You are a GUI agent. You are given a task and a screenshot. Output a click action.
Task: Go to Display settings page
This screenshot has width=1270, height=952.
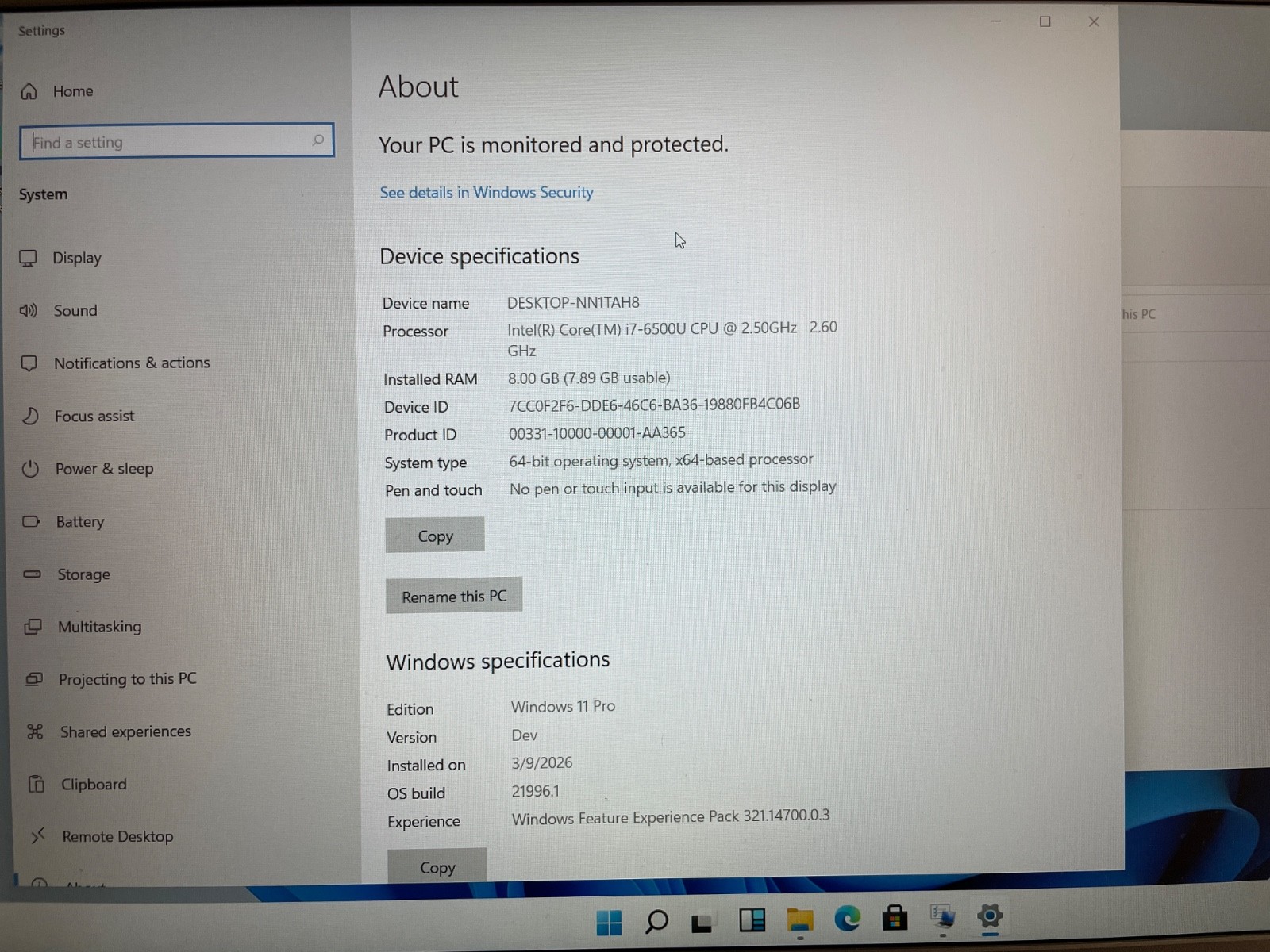(77, 258)
